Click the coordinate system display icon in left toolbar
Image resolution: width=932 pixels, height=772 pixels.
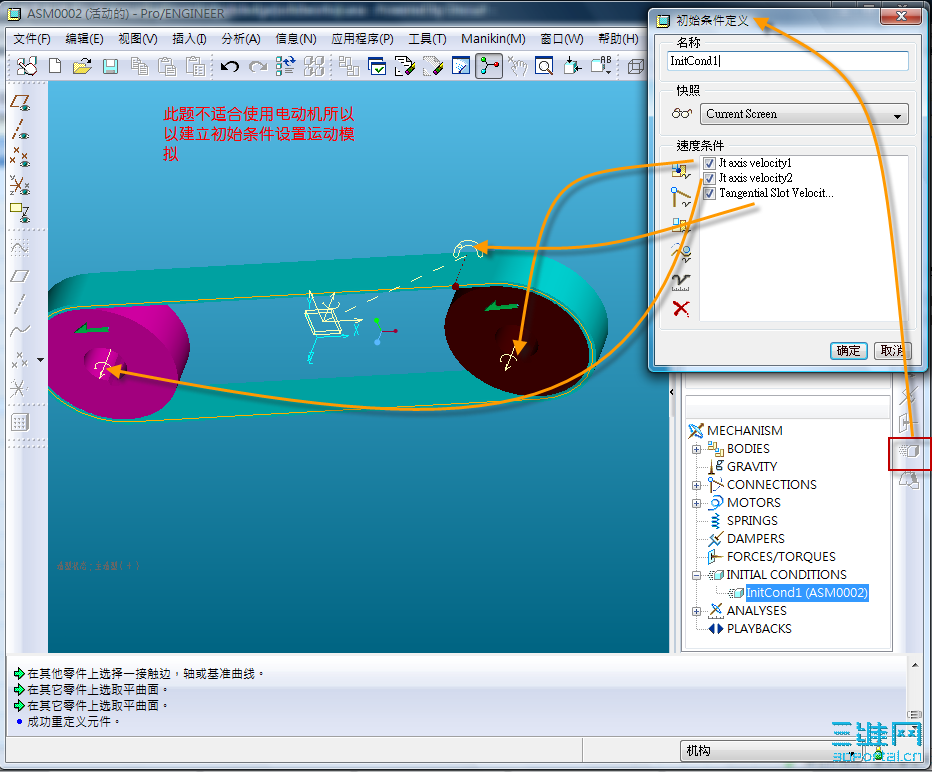point(20,185)
